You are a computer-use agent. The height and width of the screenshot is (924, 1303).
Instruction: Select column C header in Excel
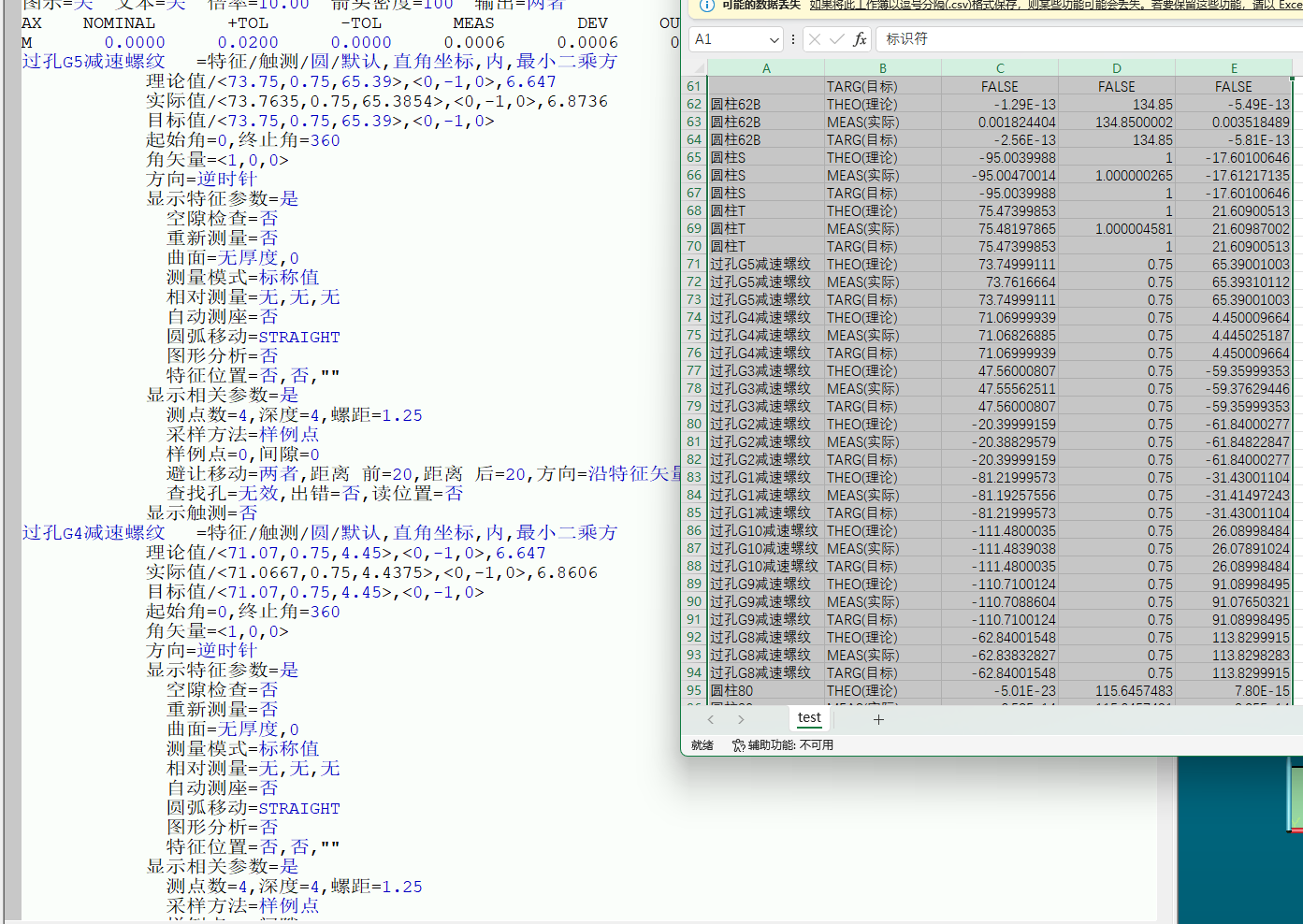[1000, 68]
